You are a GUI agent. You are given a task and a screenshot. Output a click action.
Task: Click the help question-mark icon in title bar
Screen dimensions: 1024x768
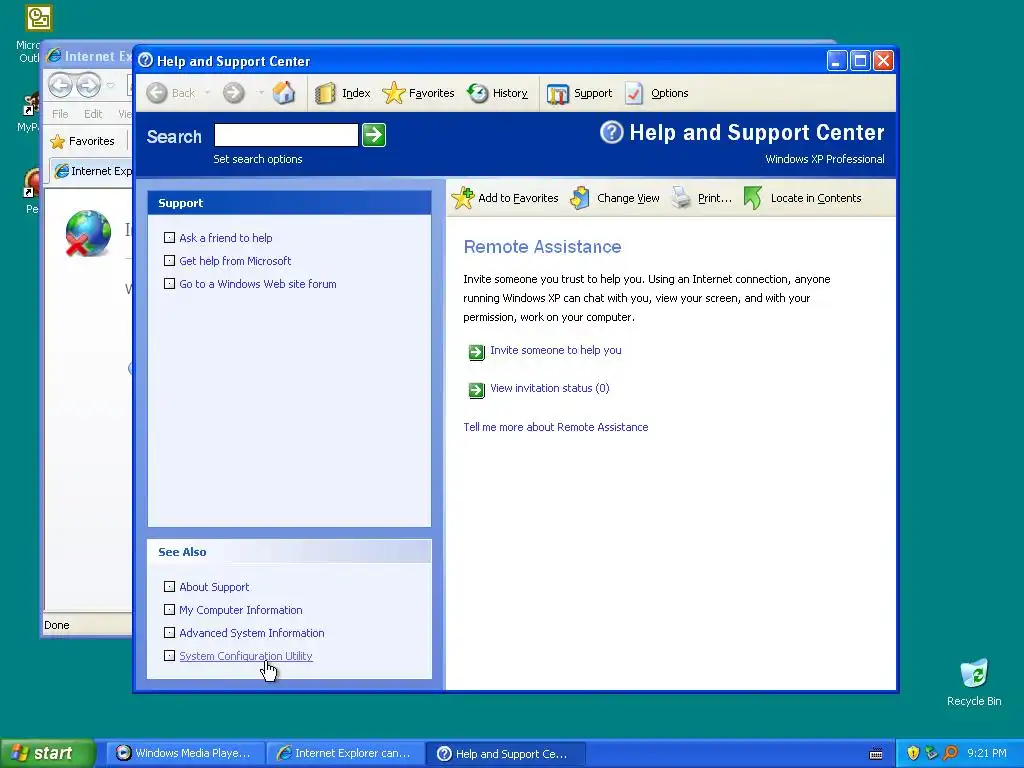(x=146, y=61)
